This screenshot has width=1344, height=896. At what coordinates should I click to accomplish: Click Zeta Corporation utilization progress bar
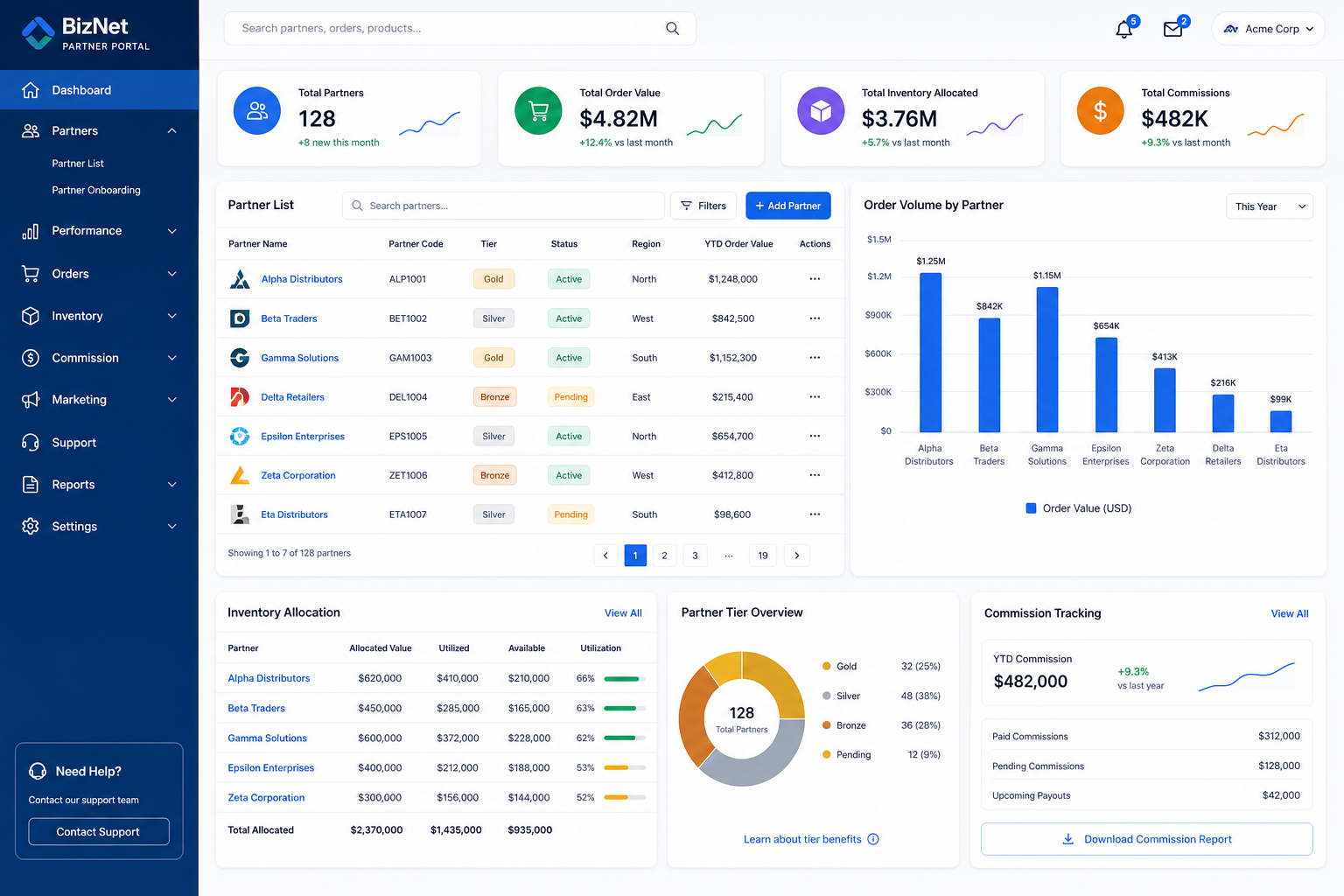(x=625, y=798)
